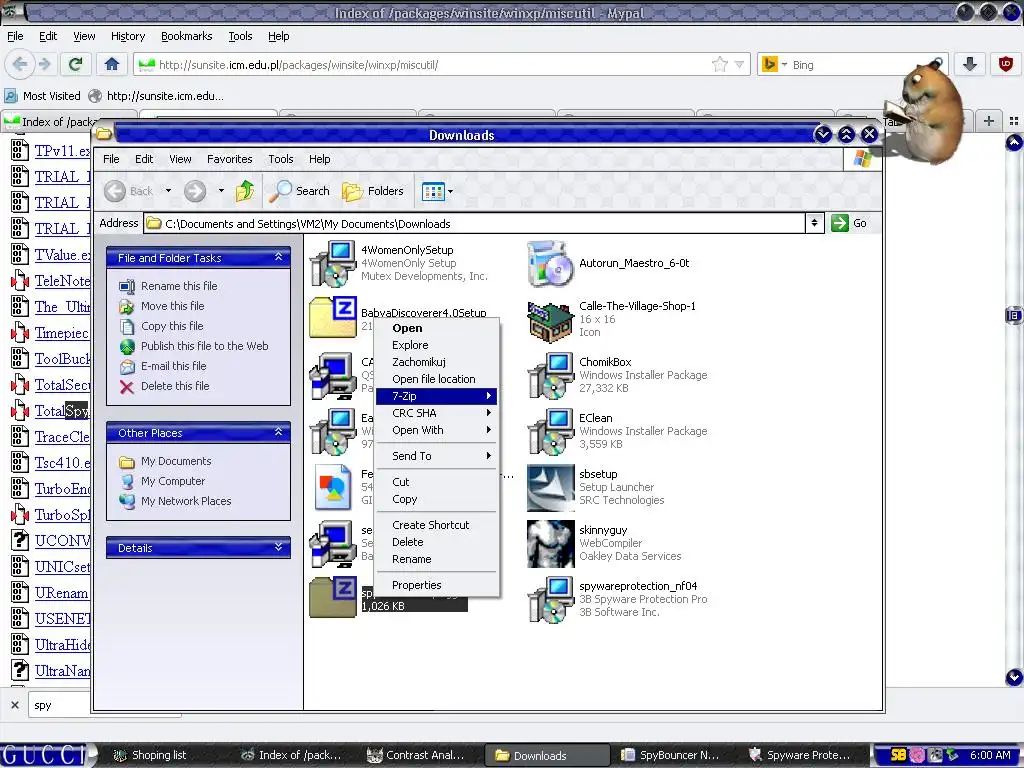1024x768 pixels.
Task: Open browser downloads arrow icon
Action: (970, 64)
